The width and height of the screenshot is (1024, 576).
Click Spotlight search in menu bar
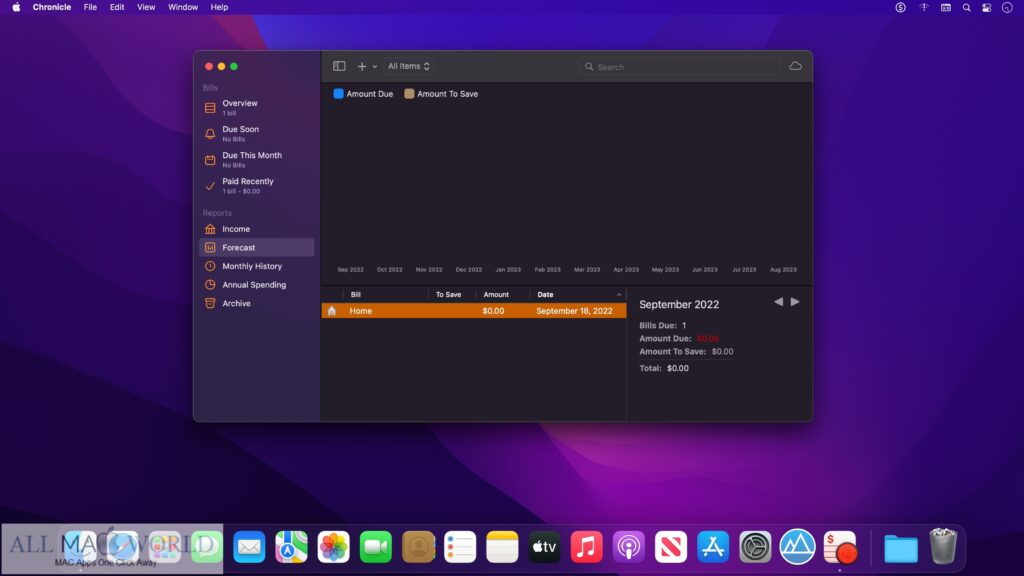pos(967,7)
